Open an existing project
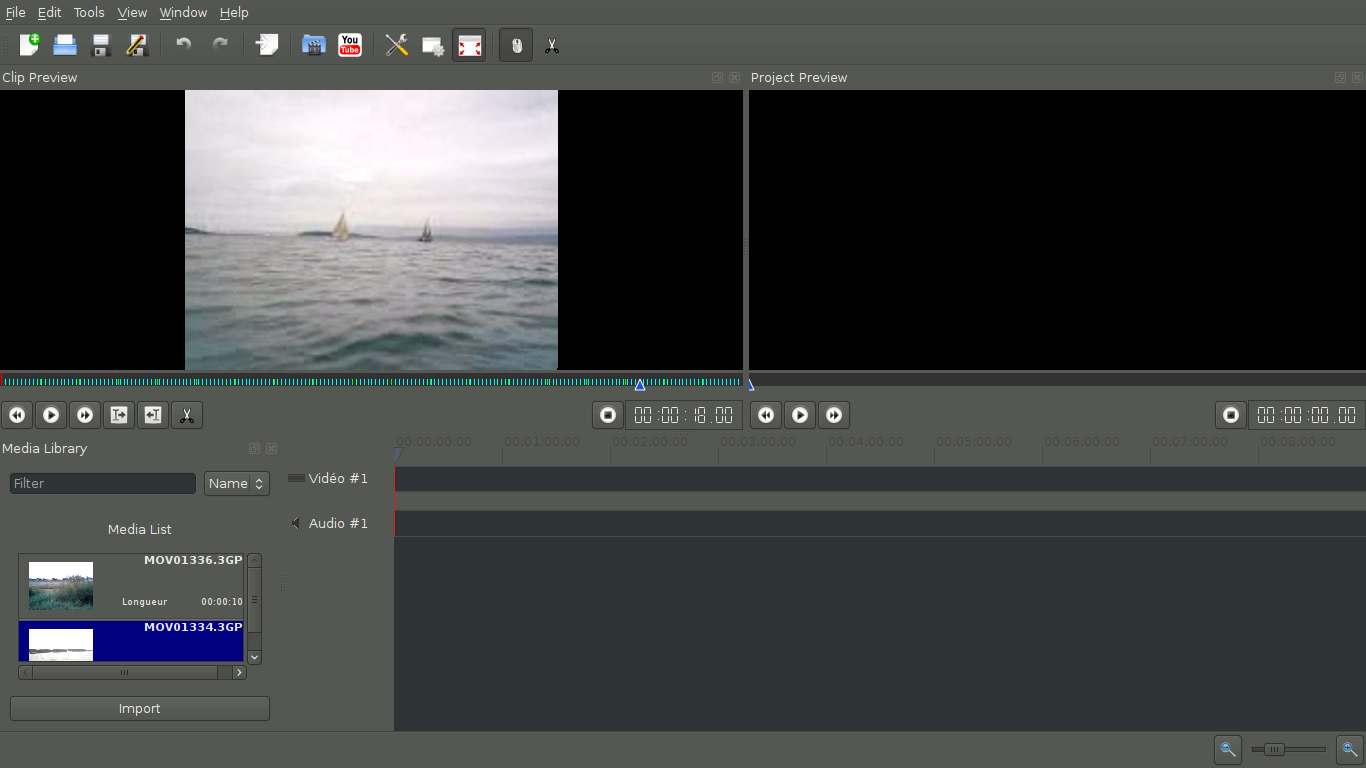 click(x=64, y=45)
